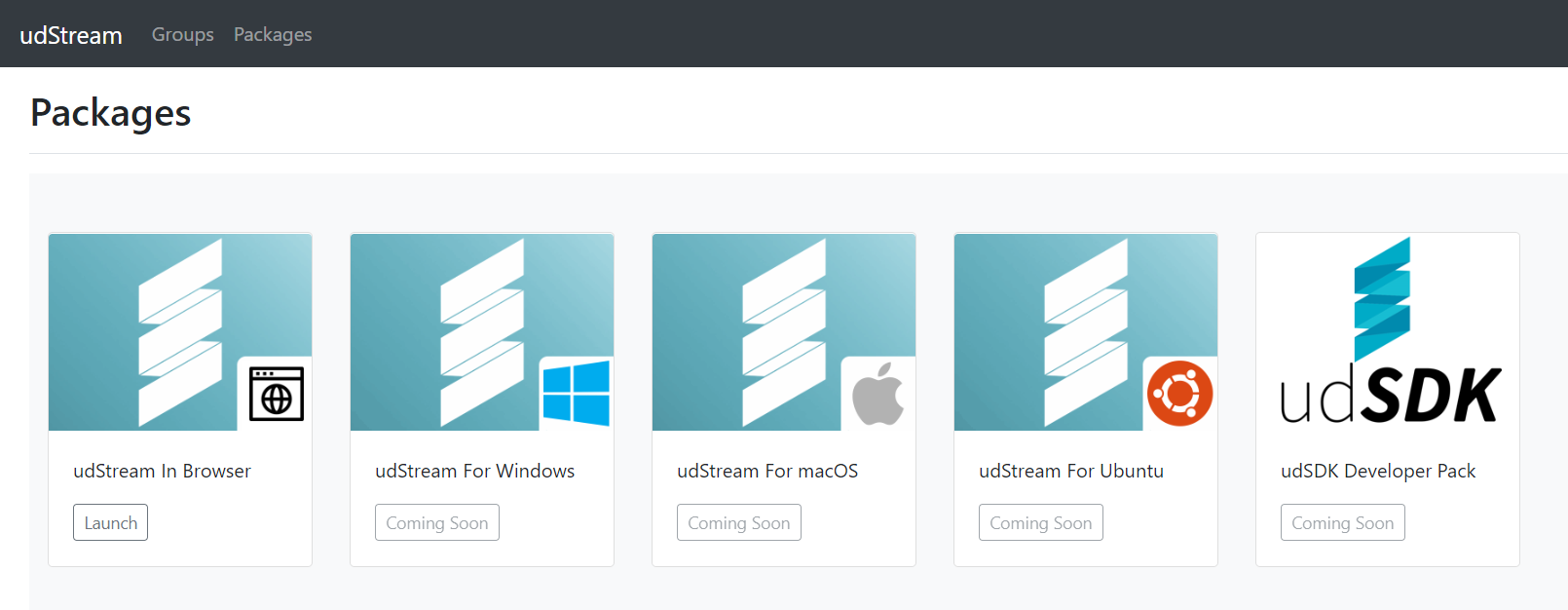Click the udStream brand logo

click(71, 35)
